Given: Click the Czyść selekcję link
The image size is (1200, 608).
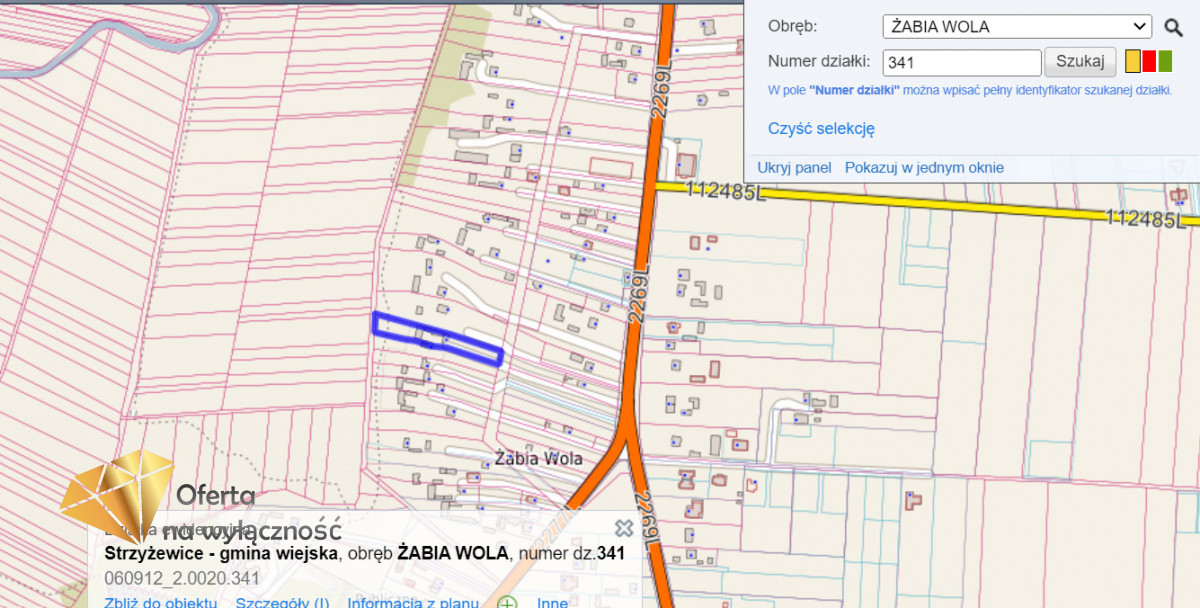Looking at the screenshot, I should [x=822, y=128].
